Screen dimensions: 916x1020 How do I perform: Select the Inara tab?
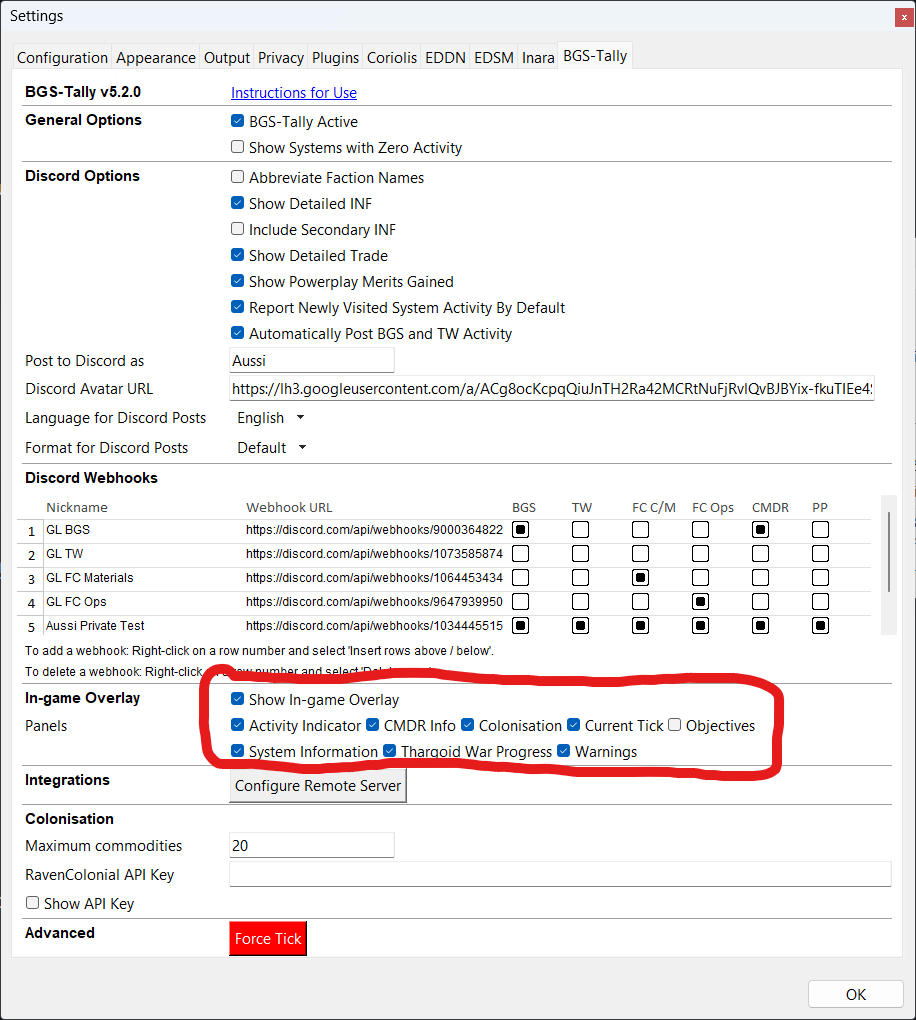pos(537,58)
